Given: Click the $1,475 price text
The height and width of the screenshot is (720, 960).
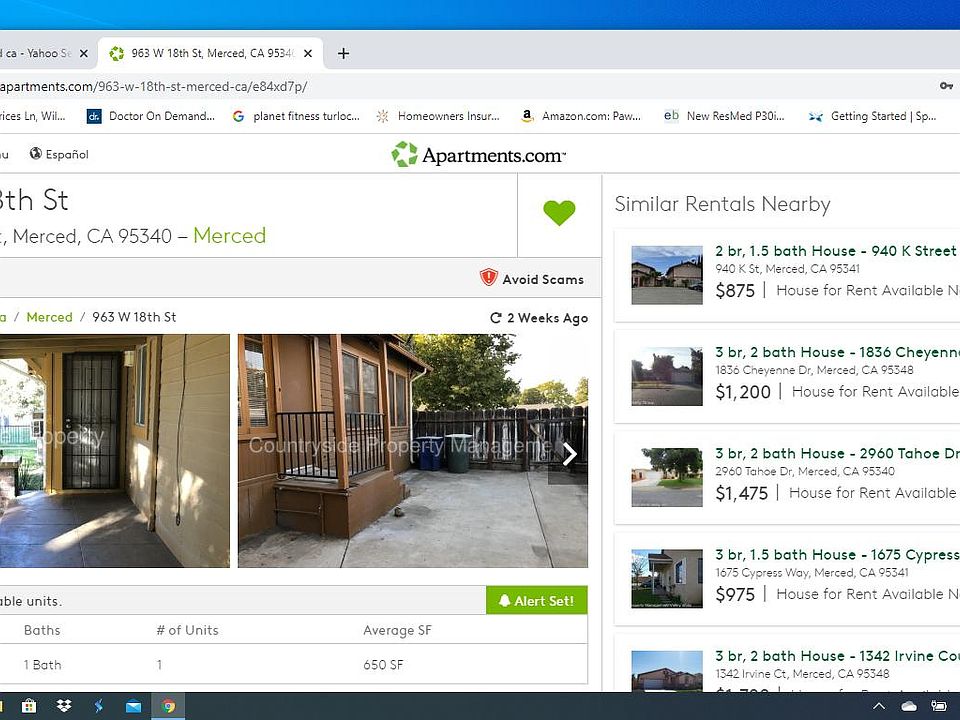Looking at the screenshot, I should (x=741, y=493).
